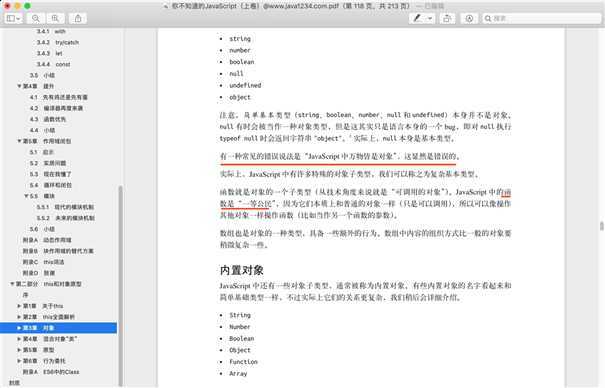
Task: Go to section 5.1 in outline
Action: point(41,152)
